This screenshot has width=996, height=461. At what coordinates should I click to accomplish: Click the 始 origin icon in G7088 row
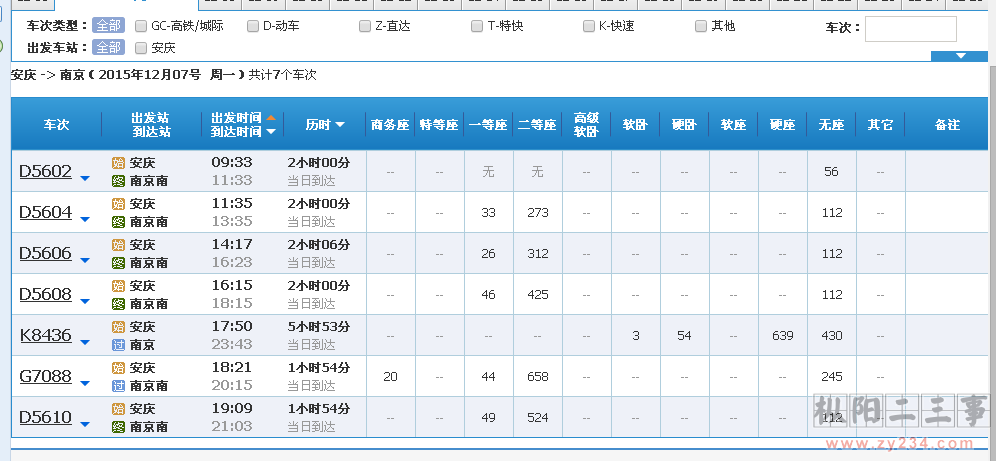click(x=118, y=368)
